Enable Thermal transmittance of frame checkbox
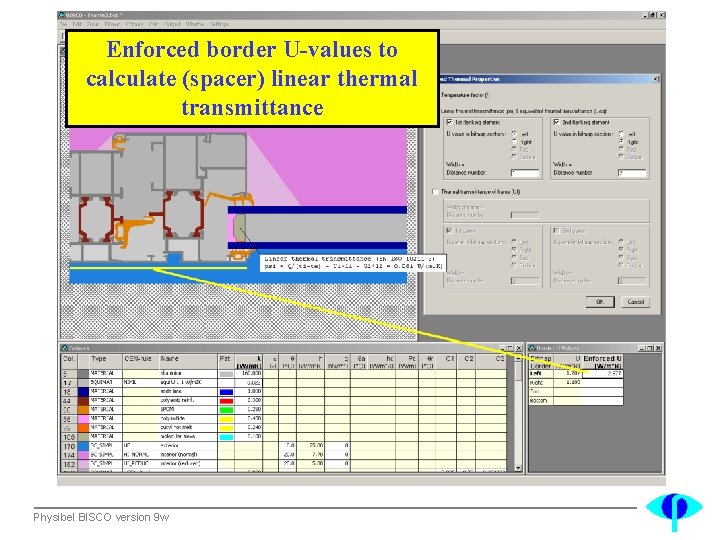Image resolution: width=720 pixels, height=540 pixels. [435, 191]
